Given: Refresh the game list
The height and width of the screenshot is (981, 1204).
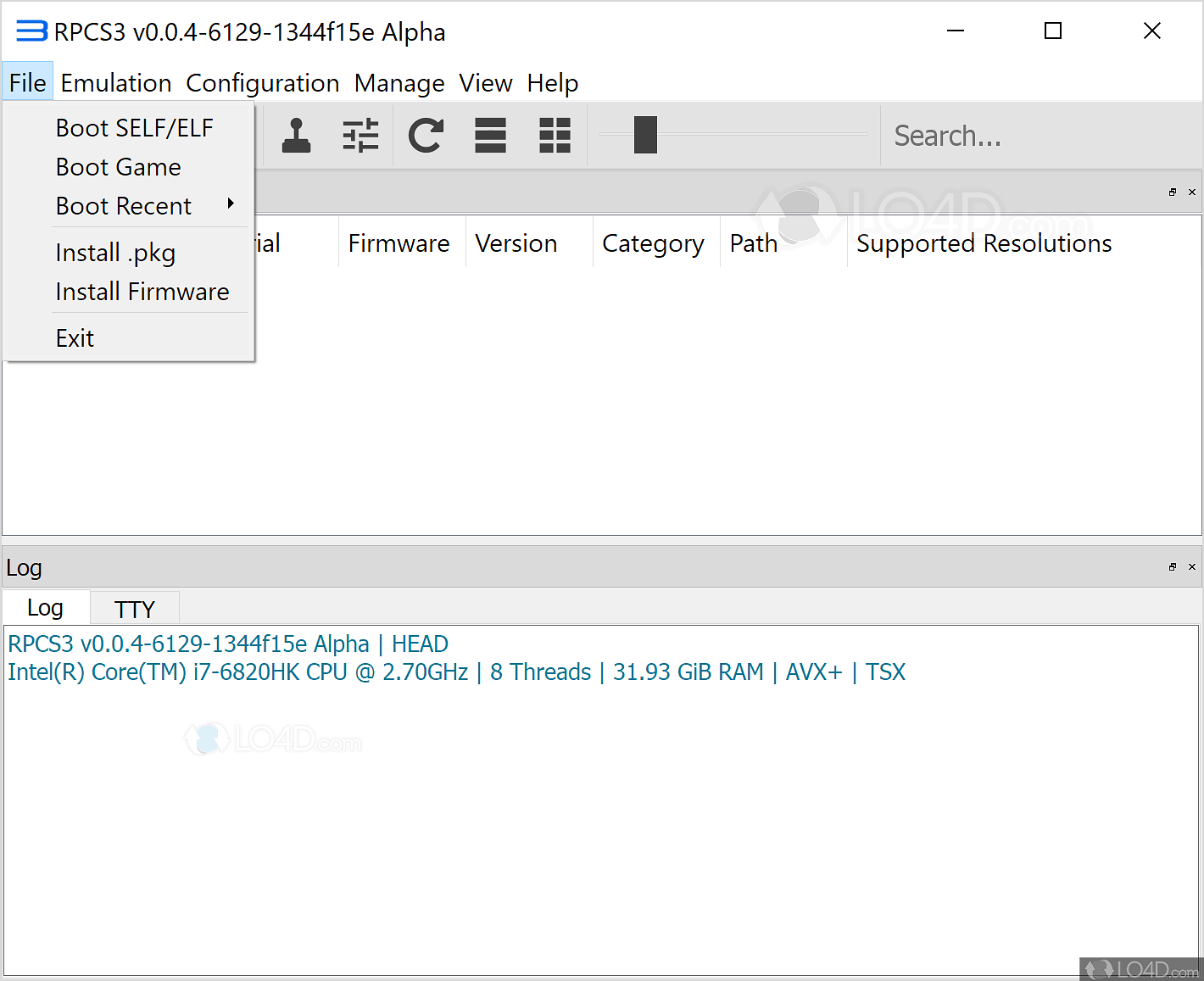Looking at the screenshot, I should click(x=426, y=136).
